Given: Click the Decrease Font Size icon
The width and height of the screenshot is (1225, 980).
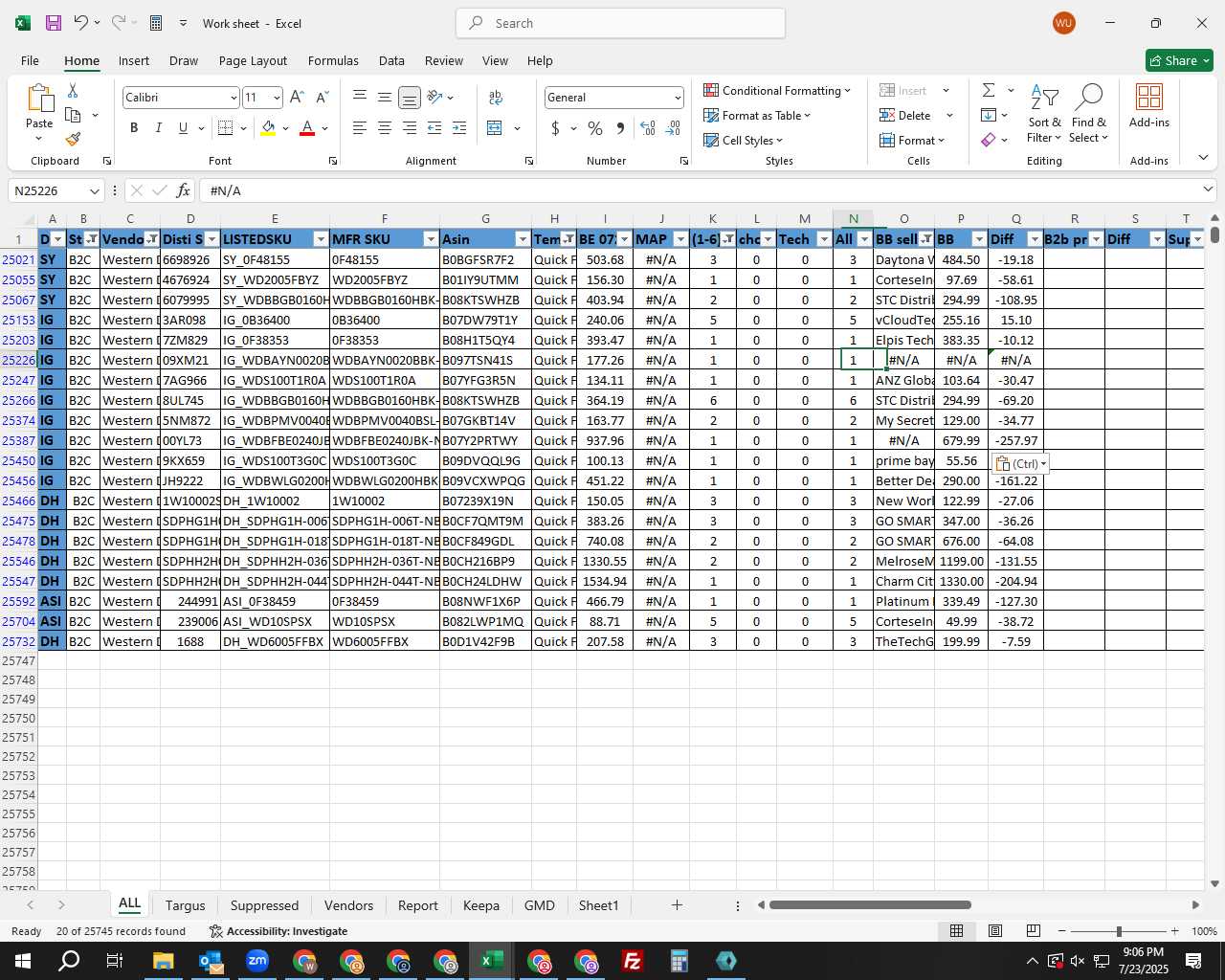Looking at the screenshot, I should coord(322,98).
